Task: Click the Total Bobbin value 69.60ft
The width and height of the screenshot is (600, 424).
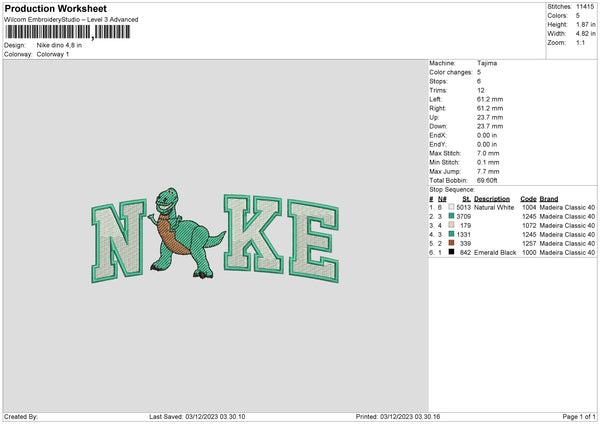Action: click(x=487, y=180)
